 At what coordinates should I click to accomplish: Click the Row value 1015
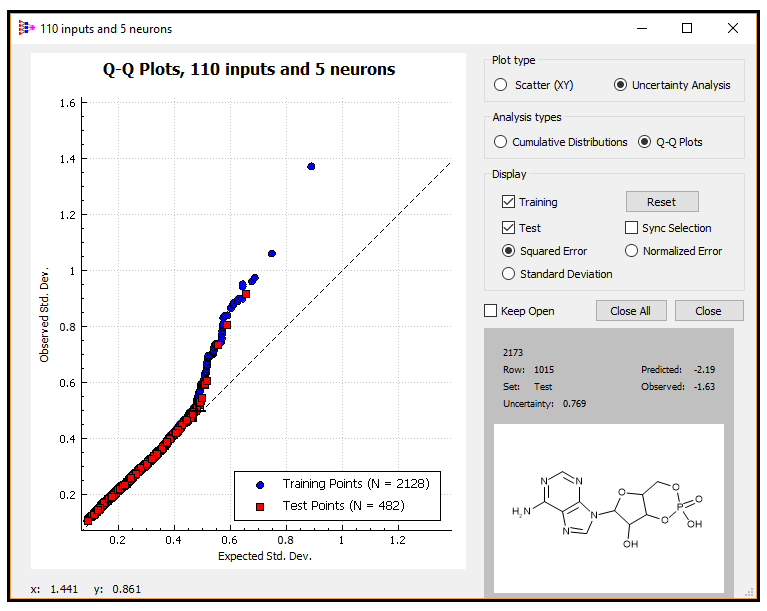click(x=544, y=369)
